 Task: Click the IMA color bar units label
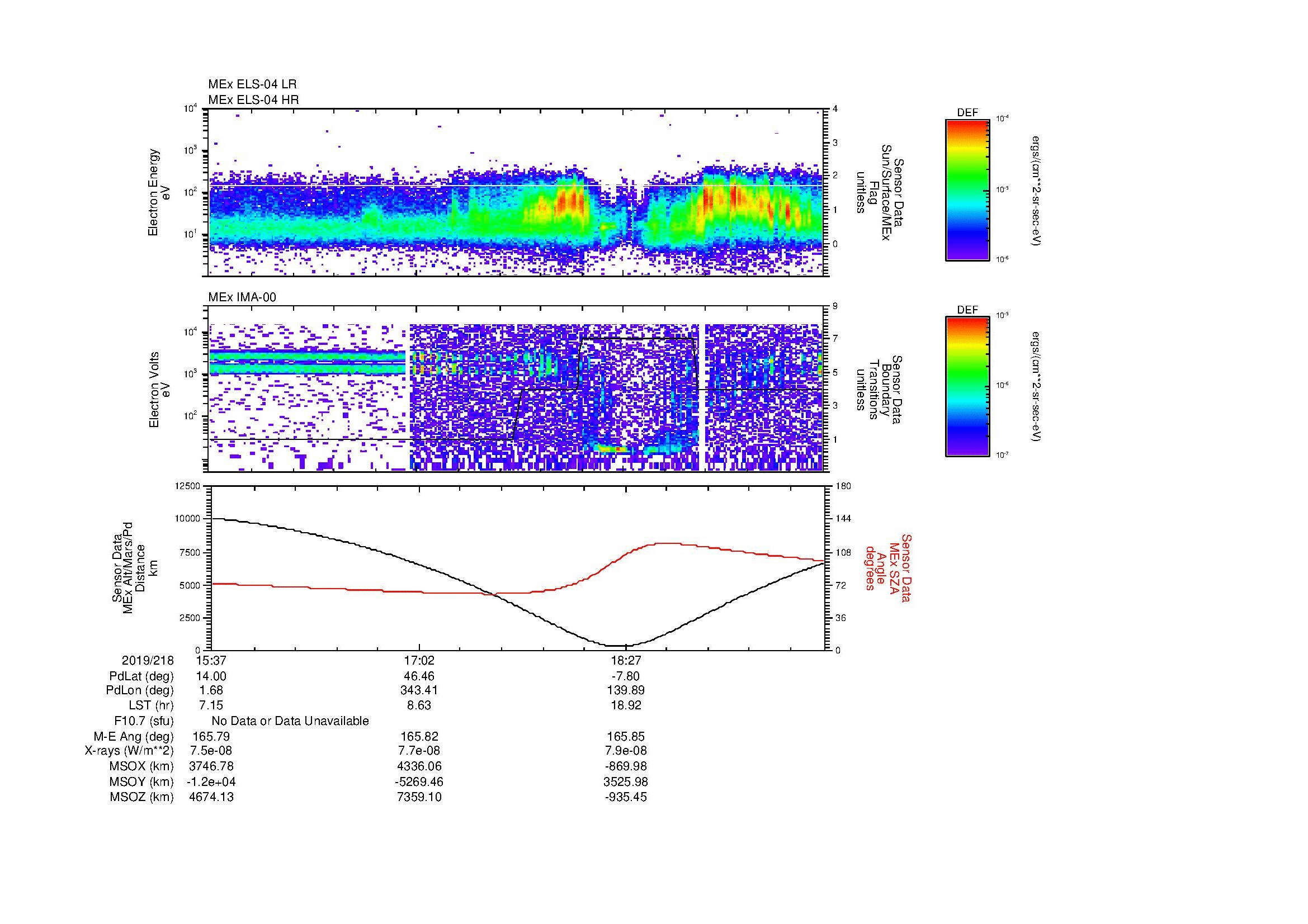[1036, 387]
